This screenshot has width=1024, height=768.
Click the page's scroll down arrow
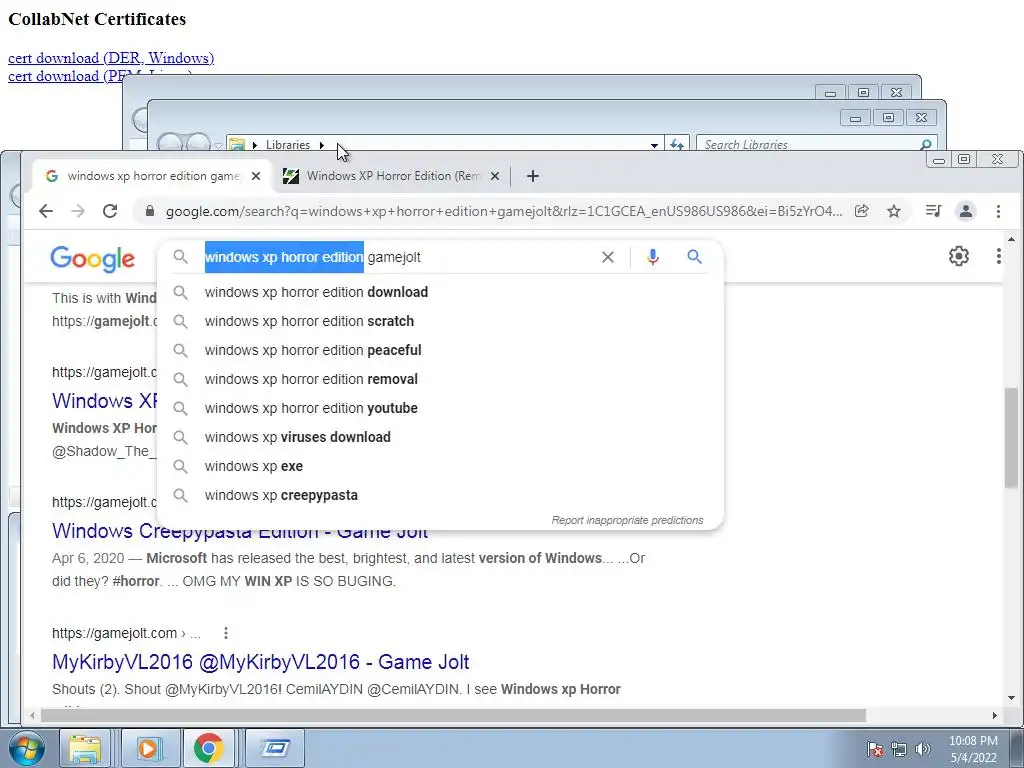pyautogui.click(x=1011, y=698)
